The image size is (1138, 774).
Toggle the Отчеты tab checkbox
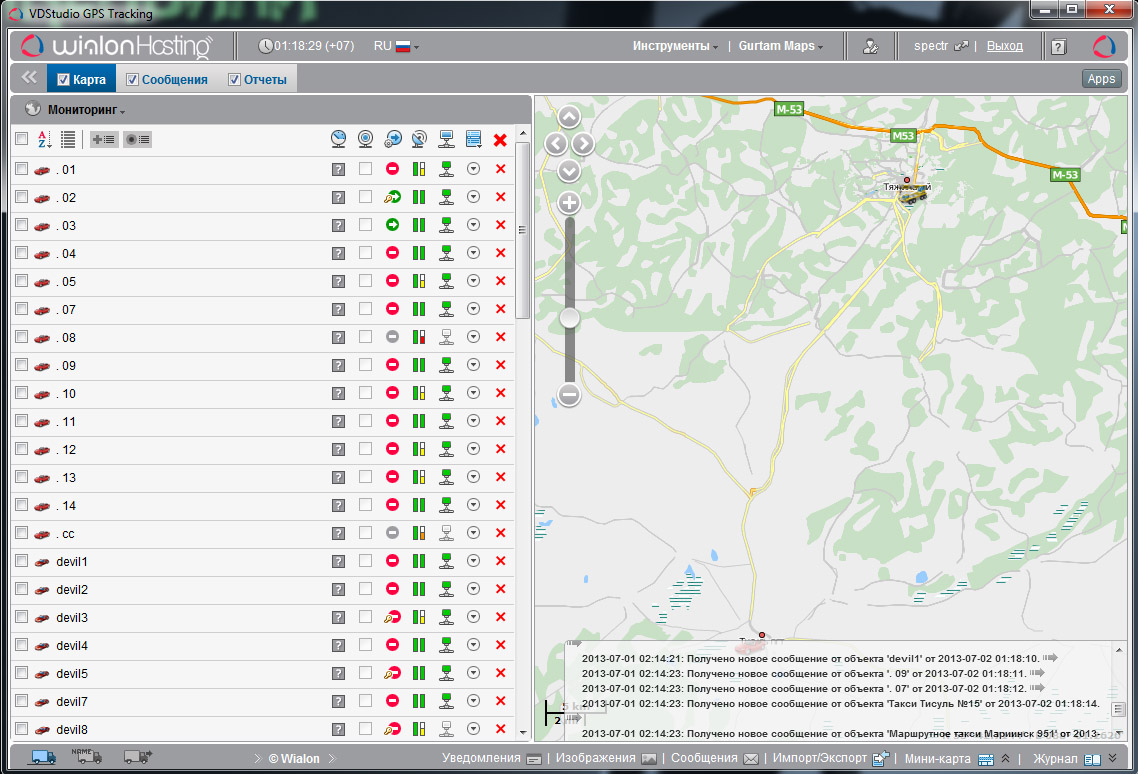[234, 80]
